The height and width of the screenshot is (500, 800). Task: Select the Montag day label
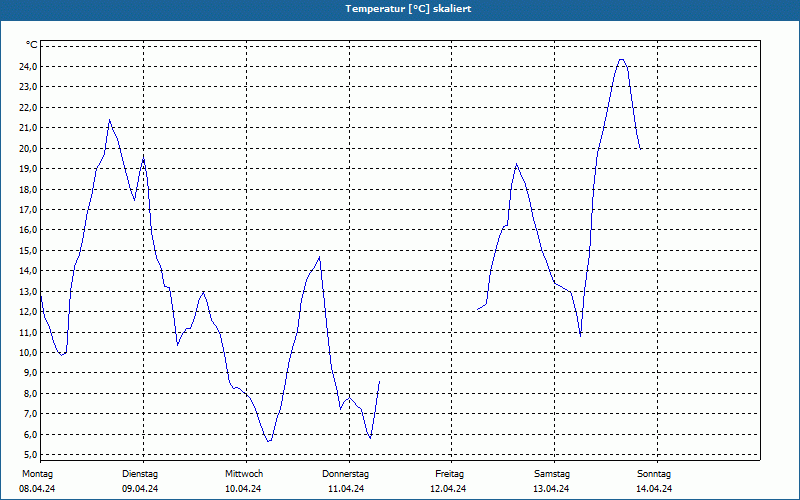click(37, 474)
